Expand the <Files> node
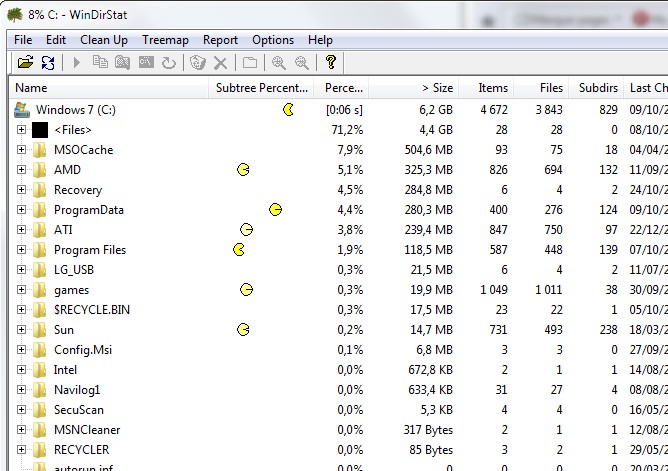 pyautogui.click(x=21, y=129)
